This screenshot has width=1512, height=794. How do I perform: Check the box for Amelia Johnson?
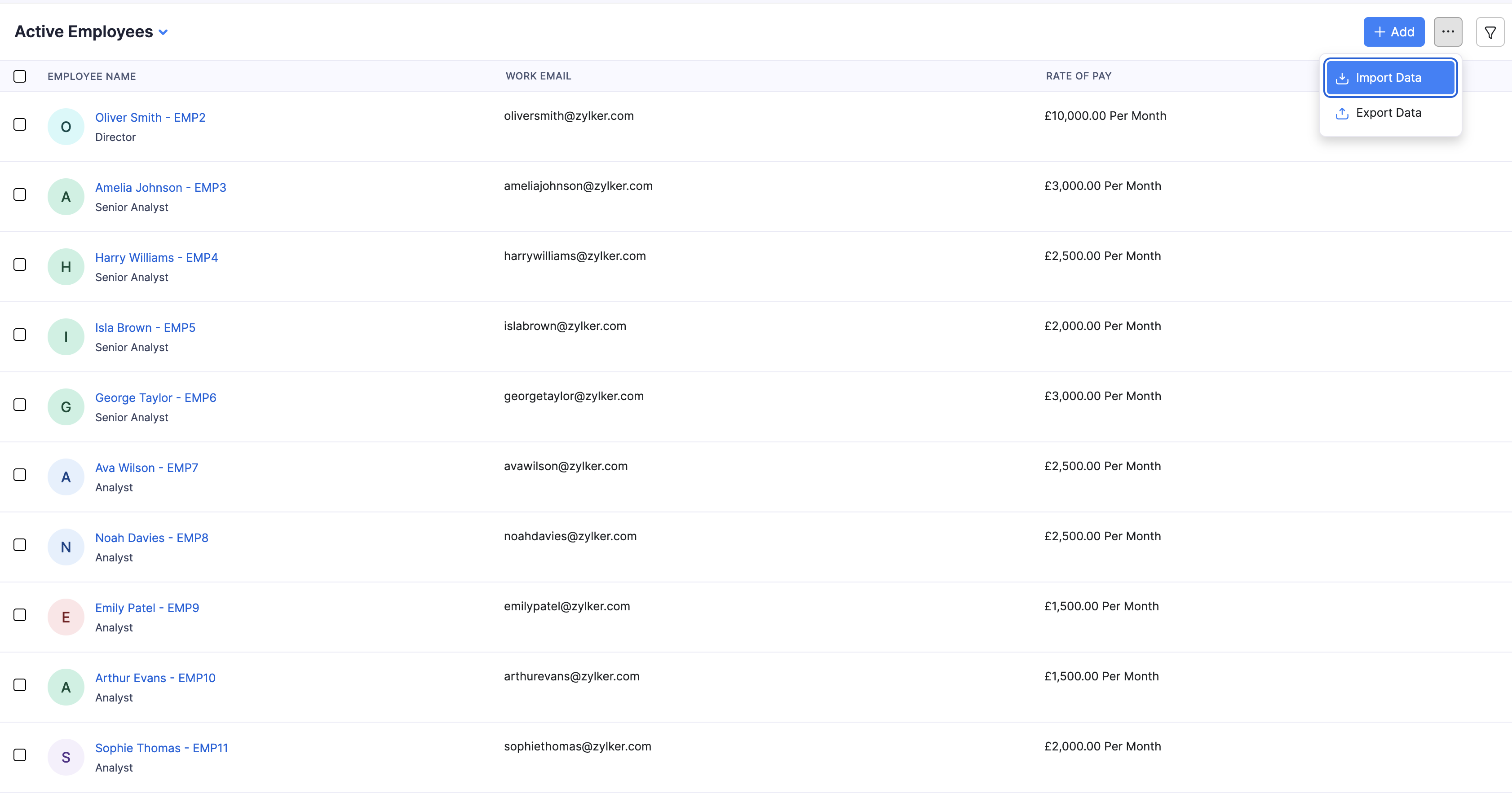click(20, 194)
